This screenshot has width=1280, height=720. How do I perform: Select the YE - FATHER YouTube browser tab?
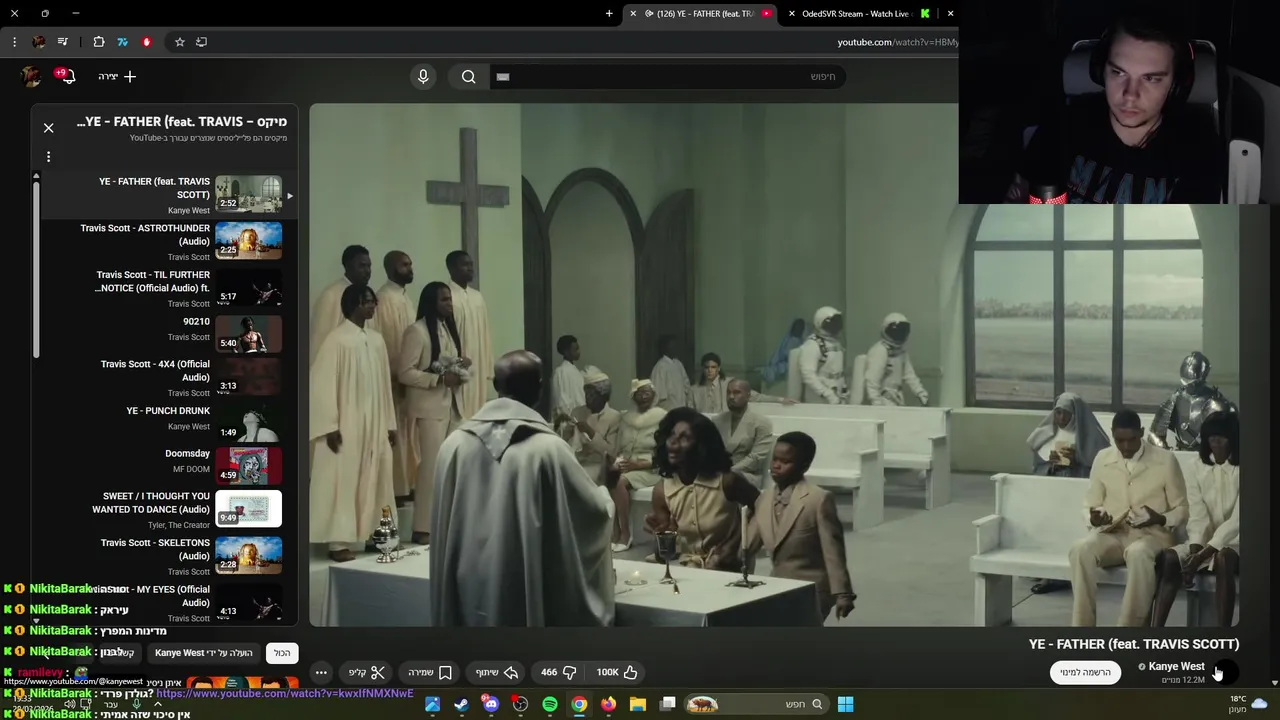(703, 14)
